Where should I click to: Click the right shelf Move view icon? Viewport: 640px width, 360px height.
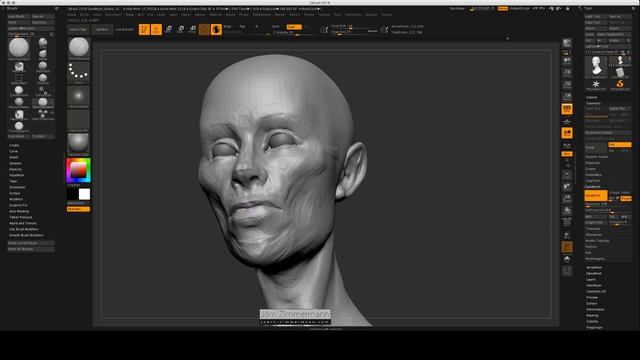(567, 187)
